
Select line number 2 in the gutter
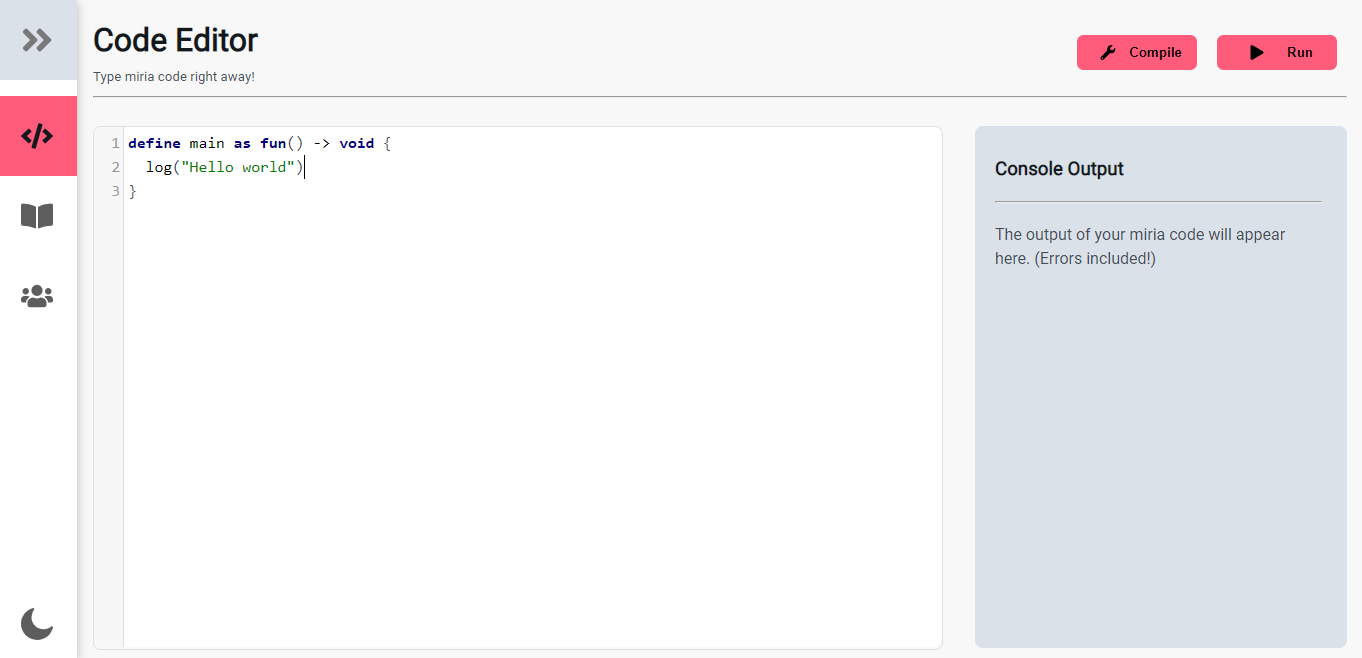[x=115, y=167]
